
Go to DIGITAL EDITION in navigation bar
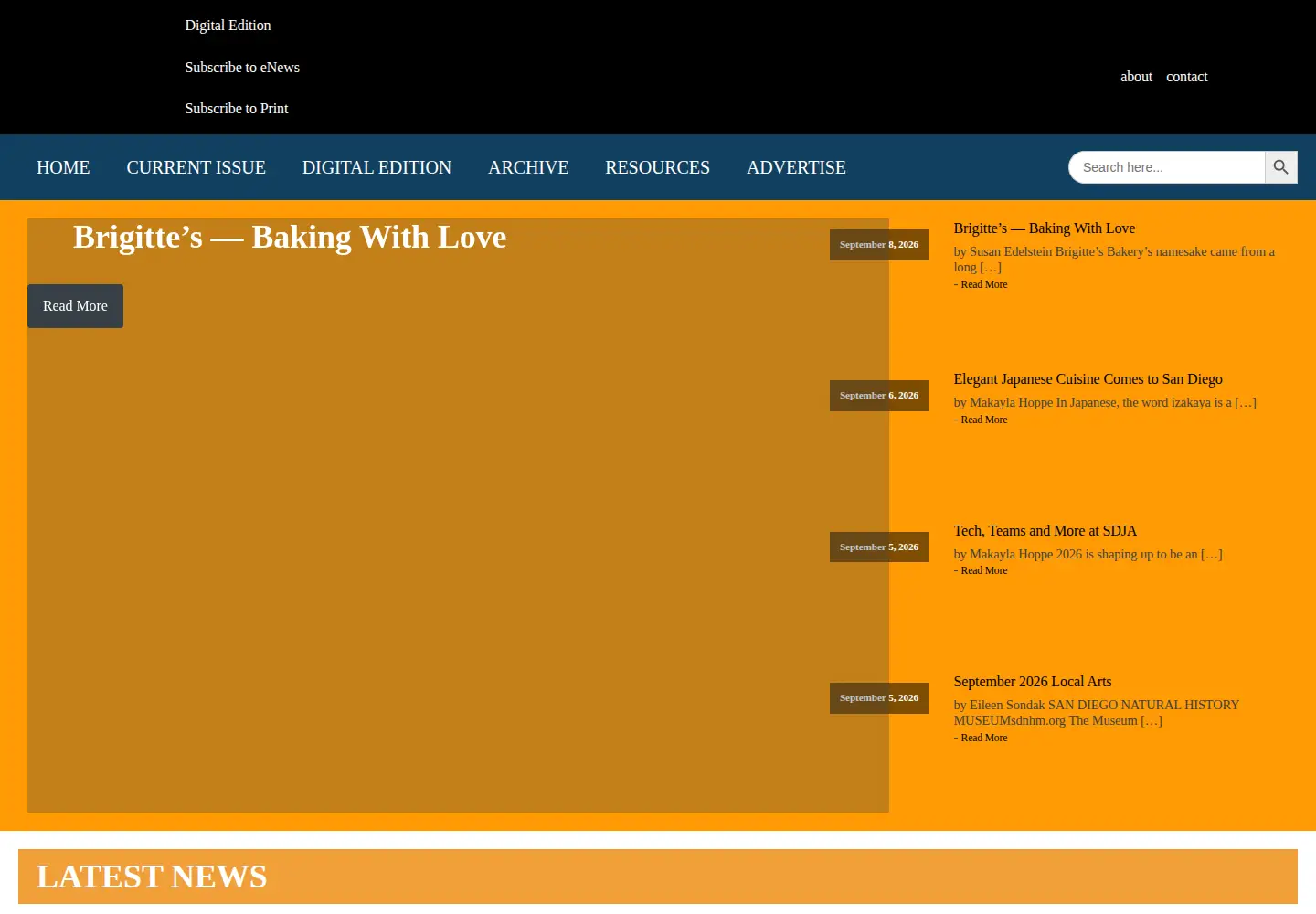[x=377, y=167]
